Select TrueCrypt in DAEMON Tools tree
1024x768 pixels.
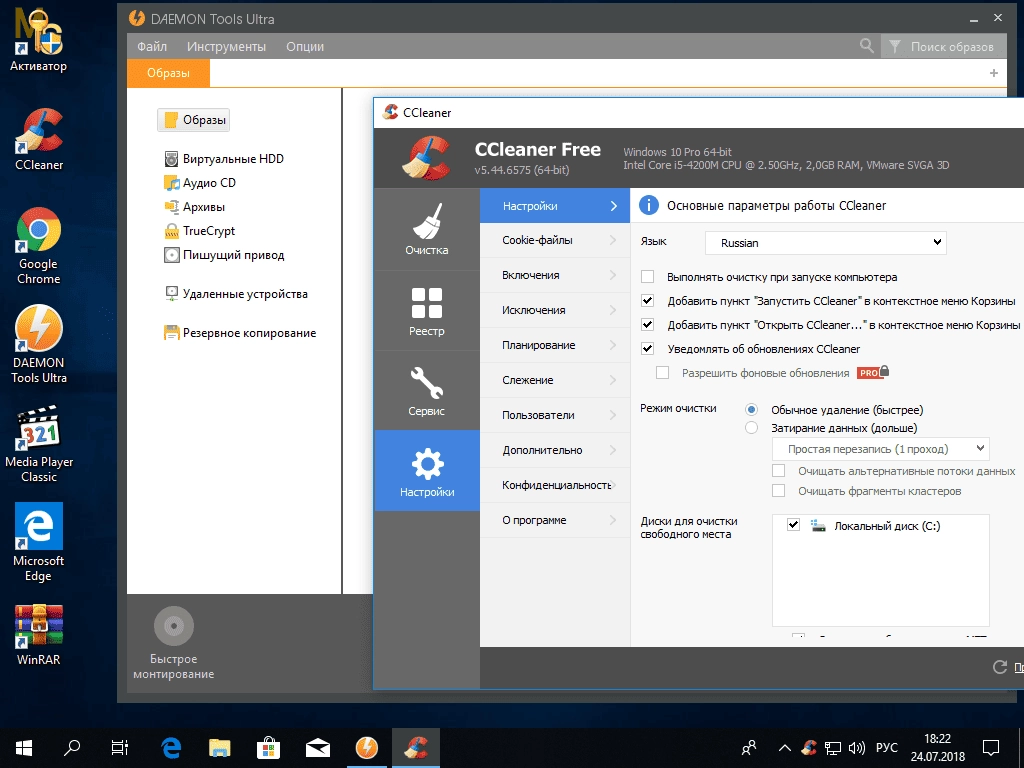[x=199, y=231]
